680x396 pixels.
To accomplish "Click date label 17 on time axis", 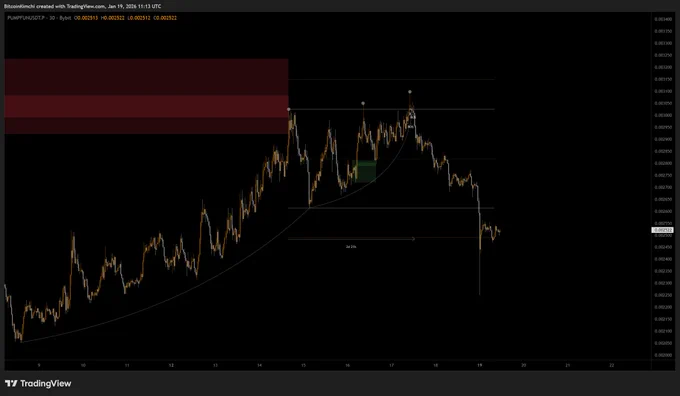I will click(x=392, y=365).
